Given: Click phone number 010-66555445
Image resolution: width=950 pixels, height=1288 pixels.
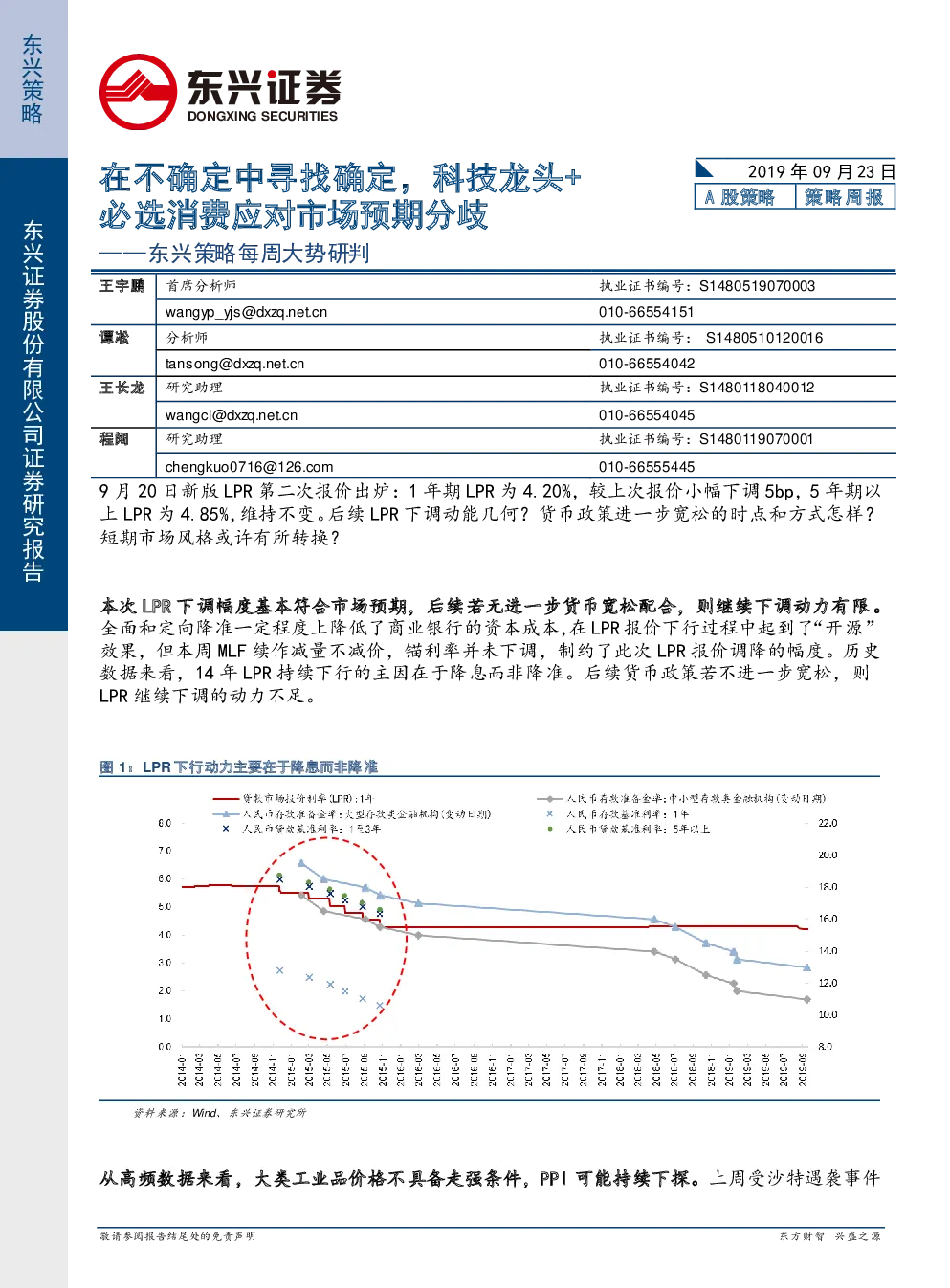Looking at the screenshot, I should pyautogui.click(x=647, y=467).
